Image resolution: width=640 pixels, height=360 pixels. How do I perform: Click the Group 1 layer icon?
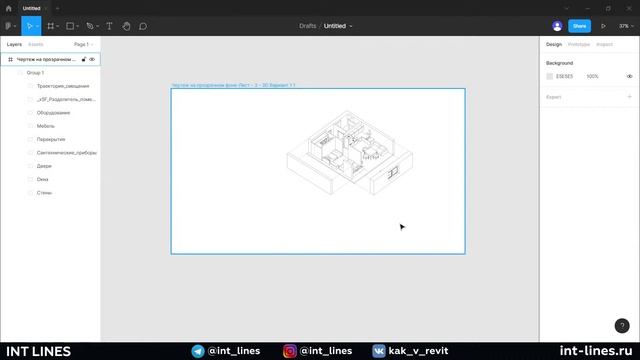click(x=20, y=73)
